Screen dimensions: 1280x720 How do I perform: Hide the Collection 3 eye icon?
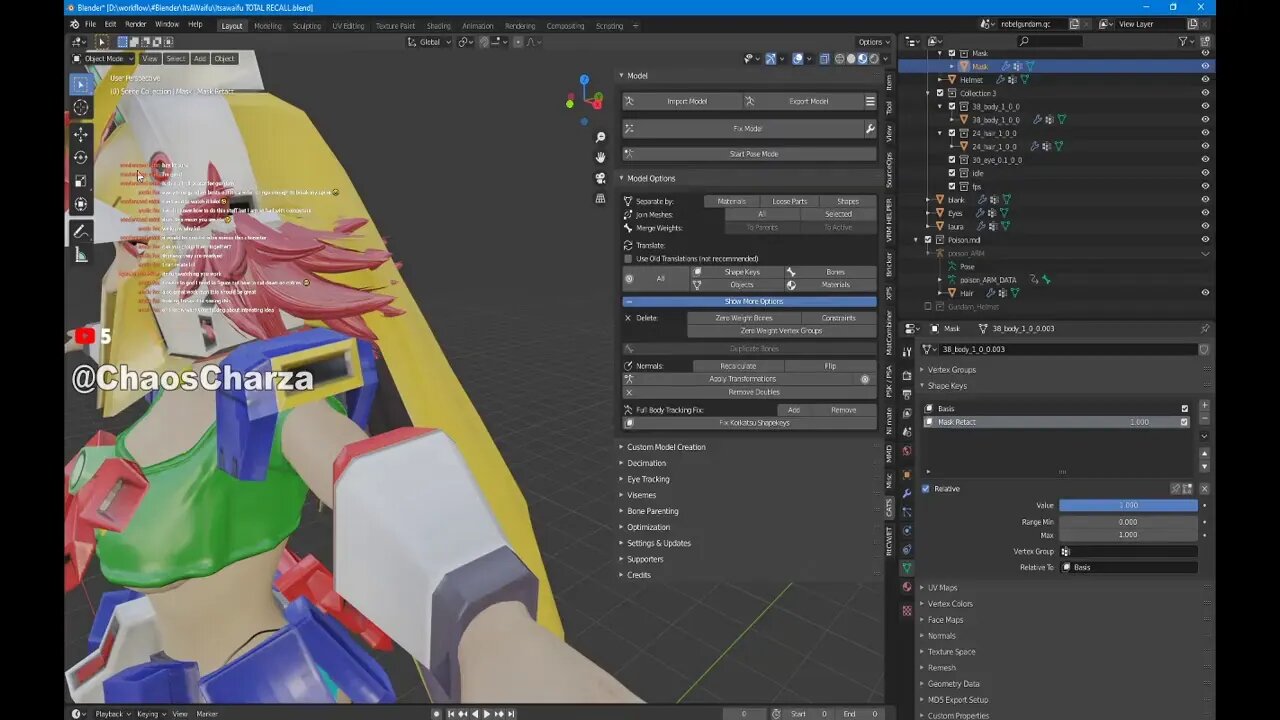pyautogui.click(x=1205, y=93)
